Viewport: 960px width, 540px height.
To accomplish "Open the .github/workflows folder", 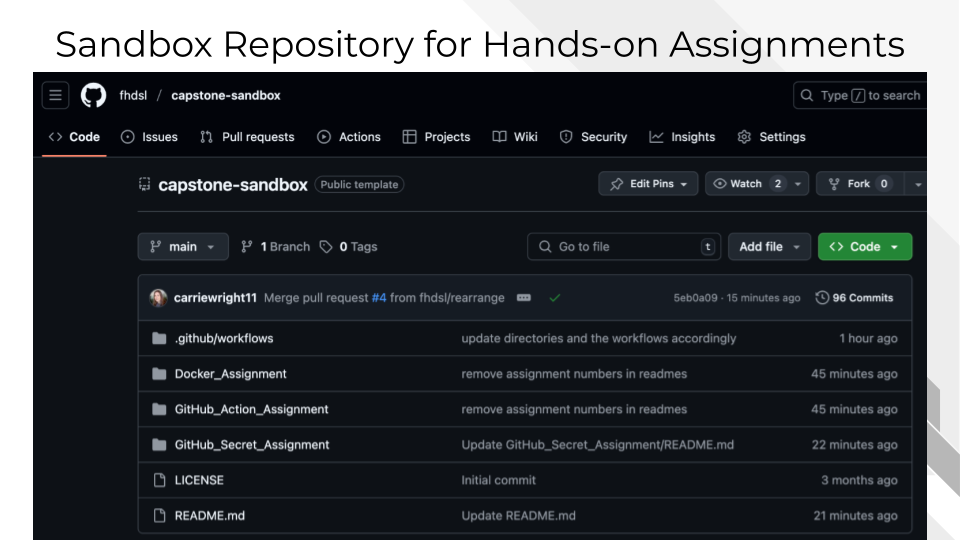I will pos(224,339).
